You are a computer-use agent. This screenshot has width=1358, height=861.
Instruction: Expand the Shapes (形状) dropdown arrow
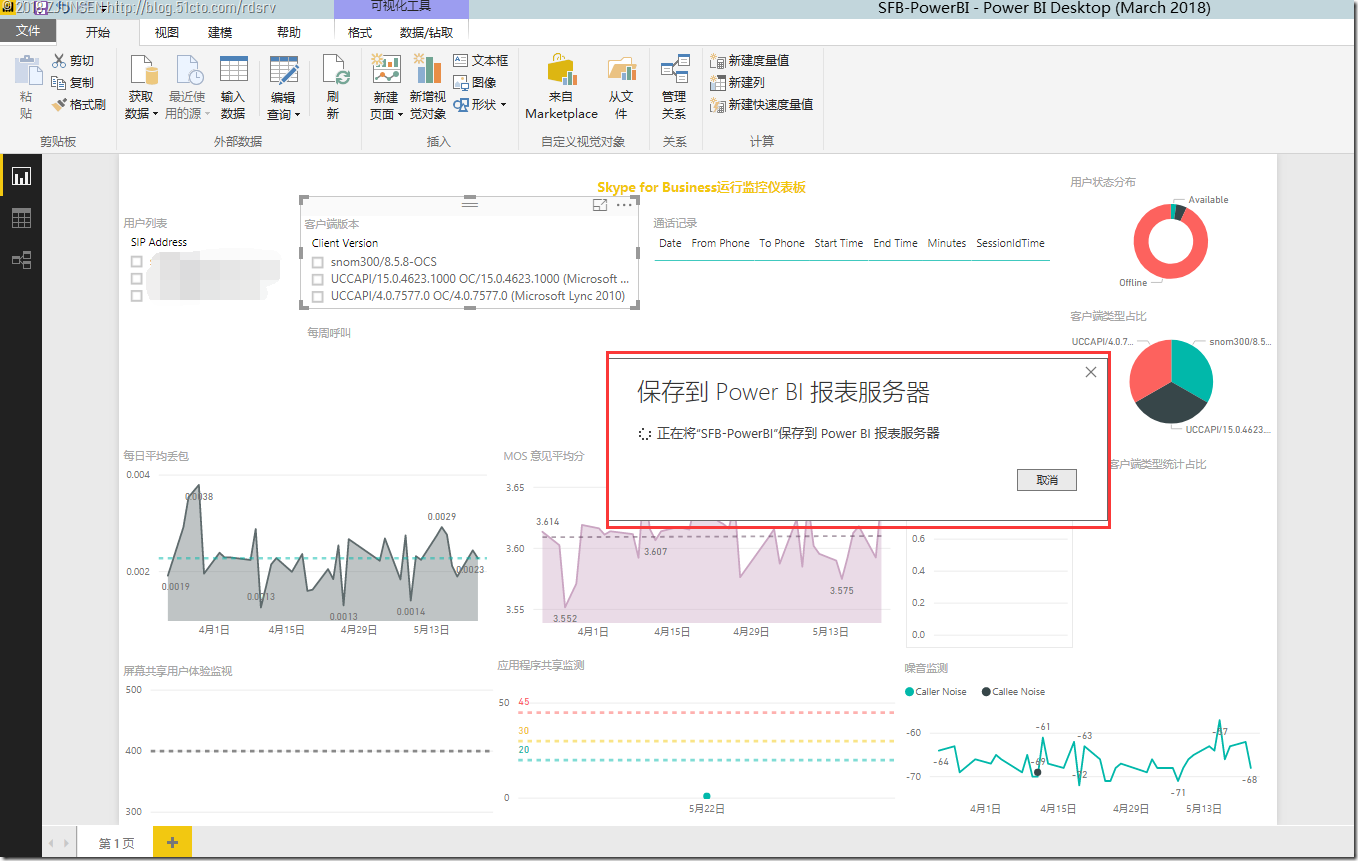point(503,104)
